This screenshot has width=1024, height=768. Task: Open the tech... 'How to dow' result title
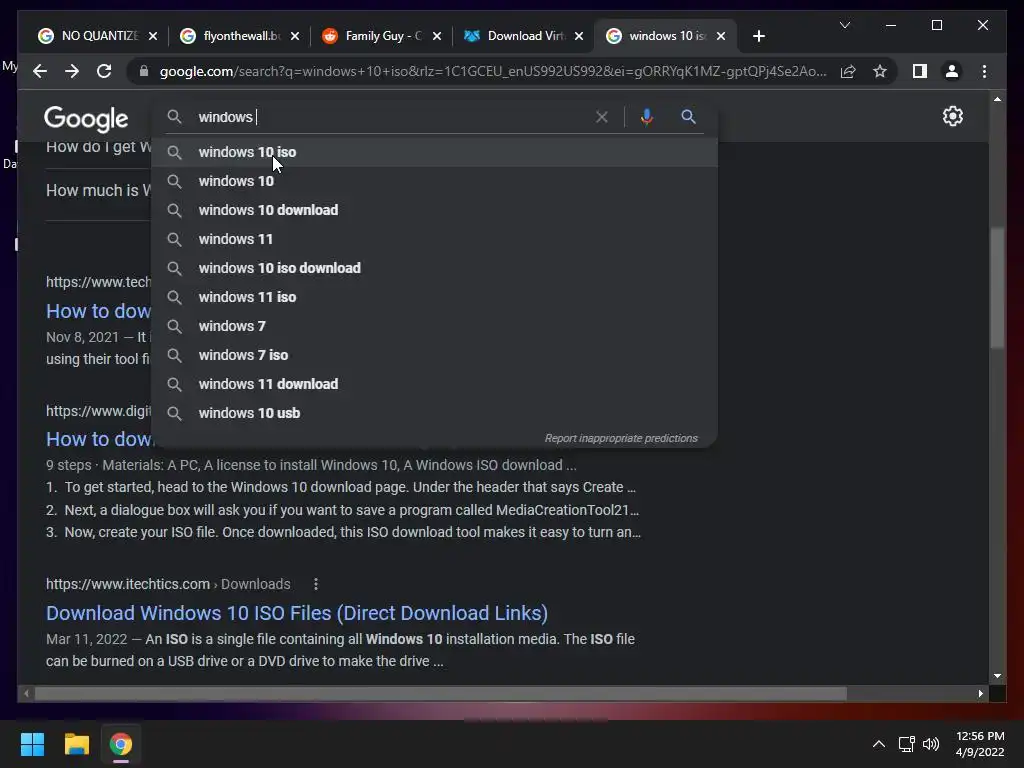(x=99, y=312)
